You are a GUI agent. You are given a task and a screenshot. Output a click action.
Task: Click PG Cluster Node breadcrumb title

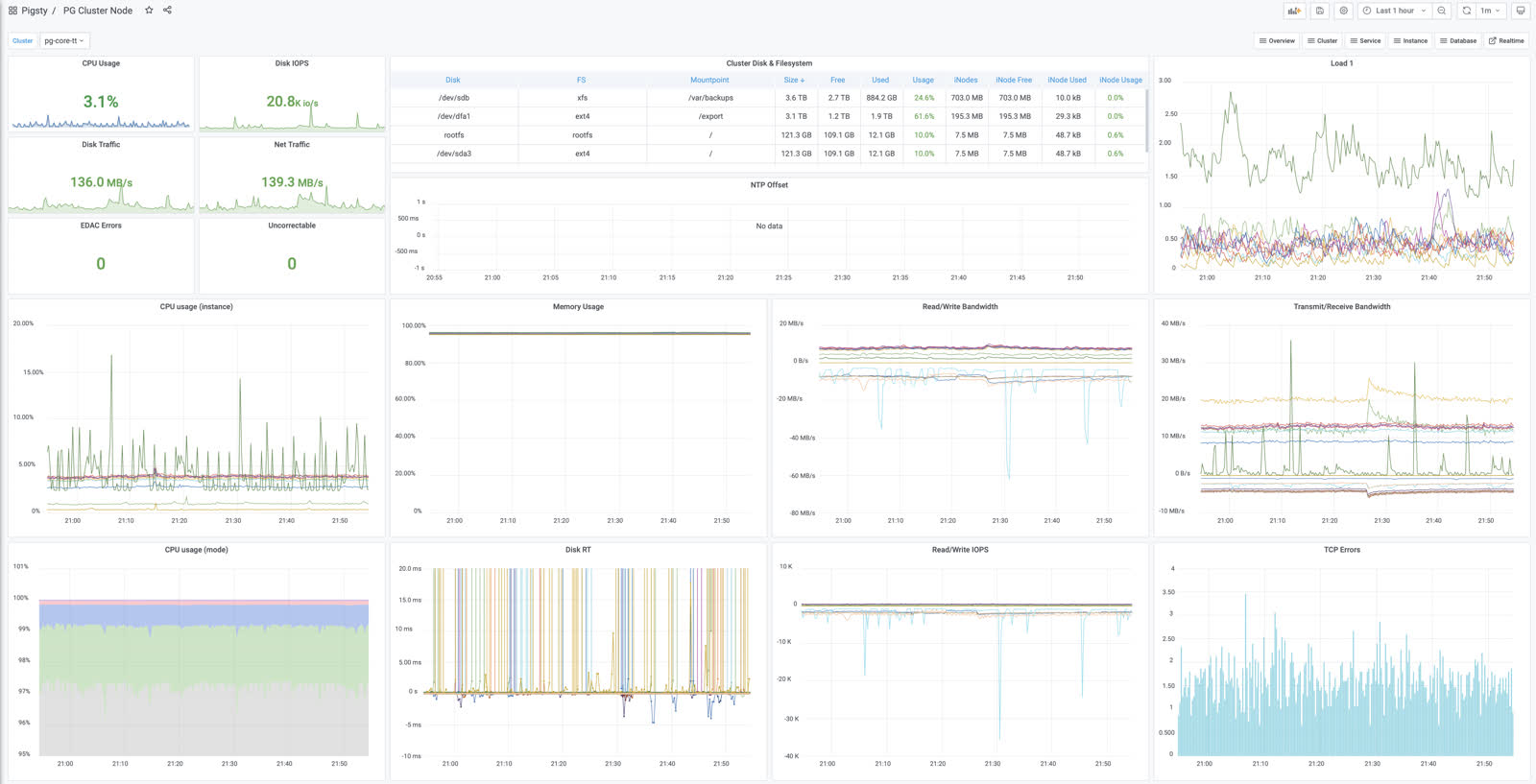pos(98,11)
